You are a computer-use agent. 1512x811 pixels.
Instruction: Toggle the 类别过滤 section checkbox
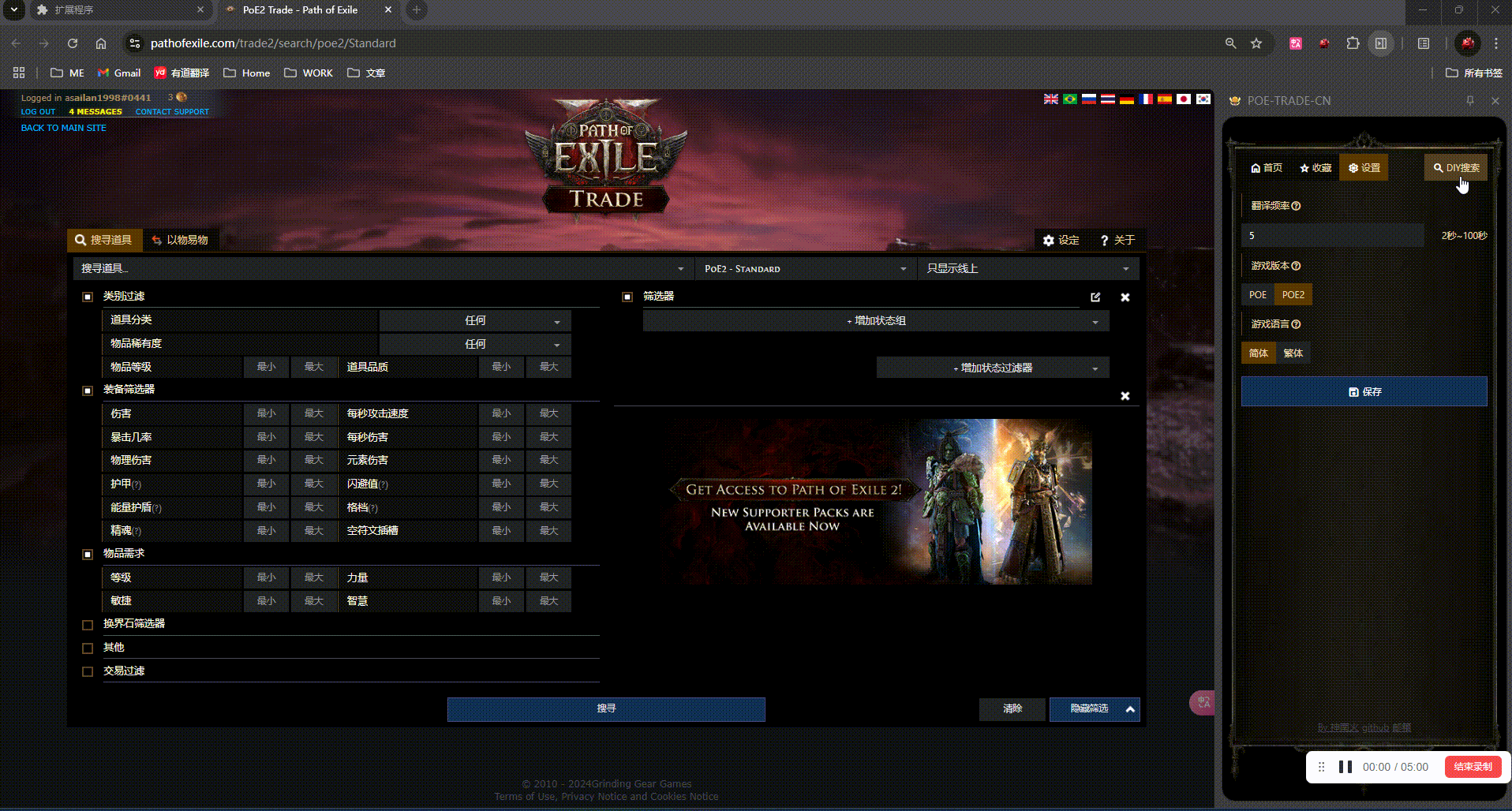pyautogui.click(x=88, y=297)
